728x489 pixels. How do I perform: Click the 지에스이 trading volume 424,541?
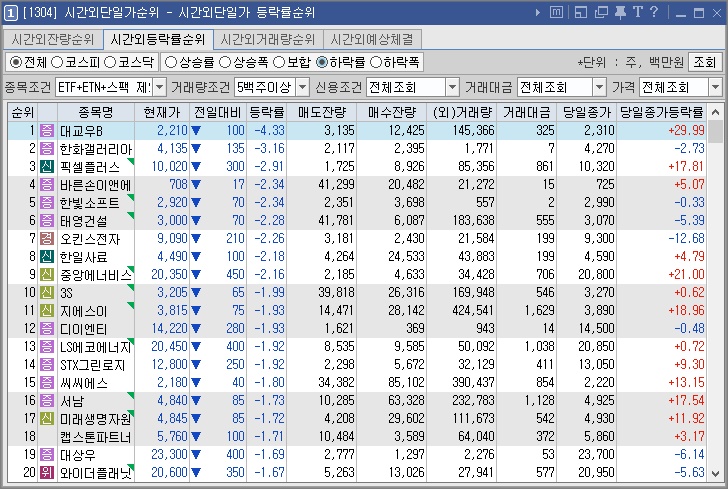474,311
